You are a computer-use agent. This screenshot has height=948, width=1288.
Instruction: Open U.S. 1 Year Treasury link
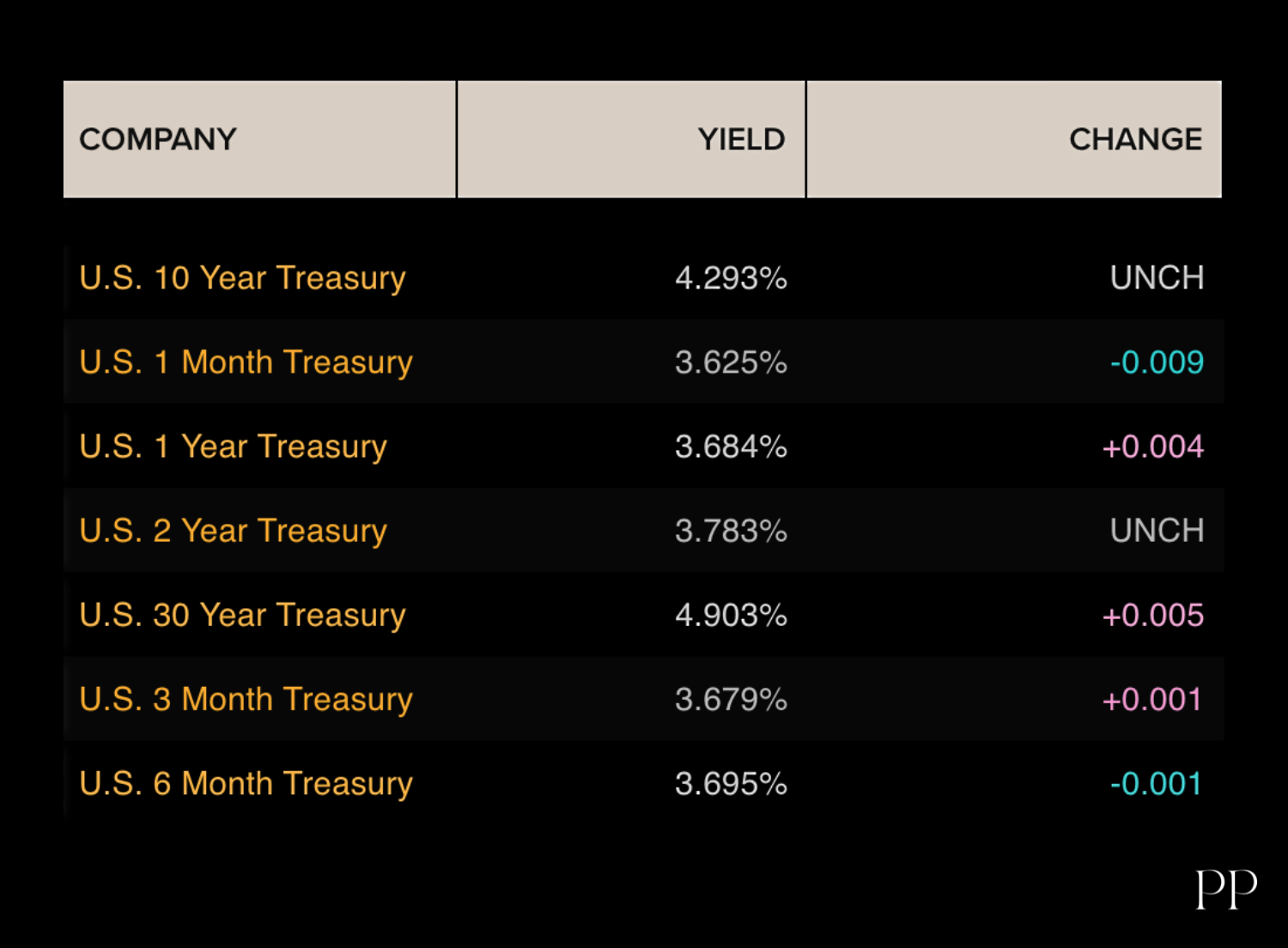233,447
